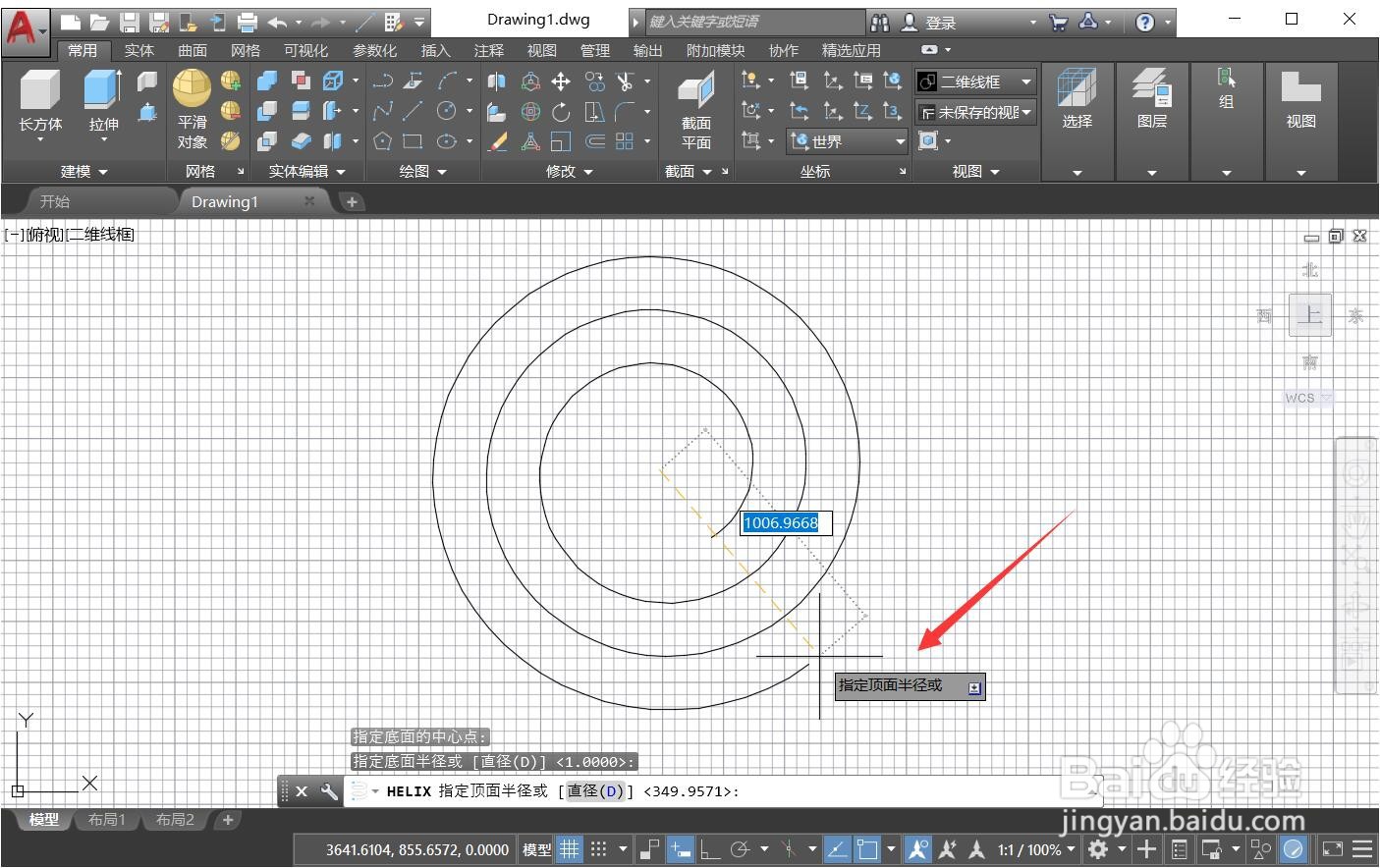Click the viewport label 二维线框 control

click(x=101, y=235)
